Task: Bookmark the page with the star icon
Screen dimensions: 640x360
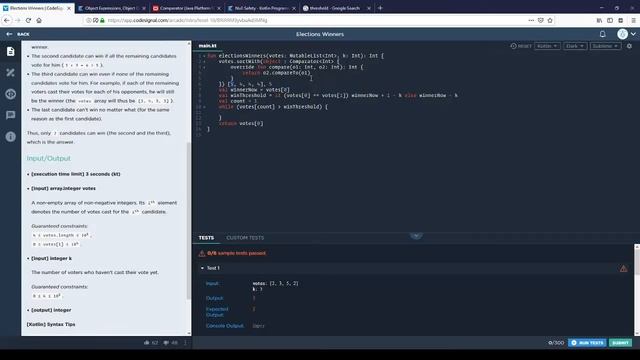Action: click(550, 20)
